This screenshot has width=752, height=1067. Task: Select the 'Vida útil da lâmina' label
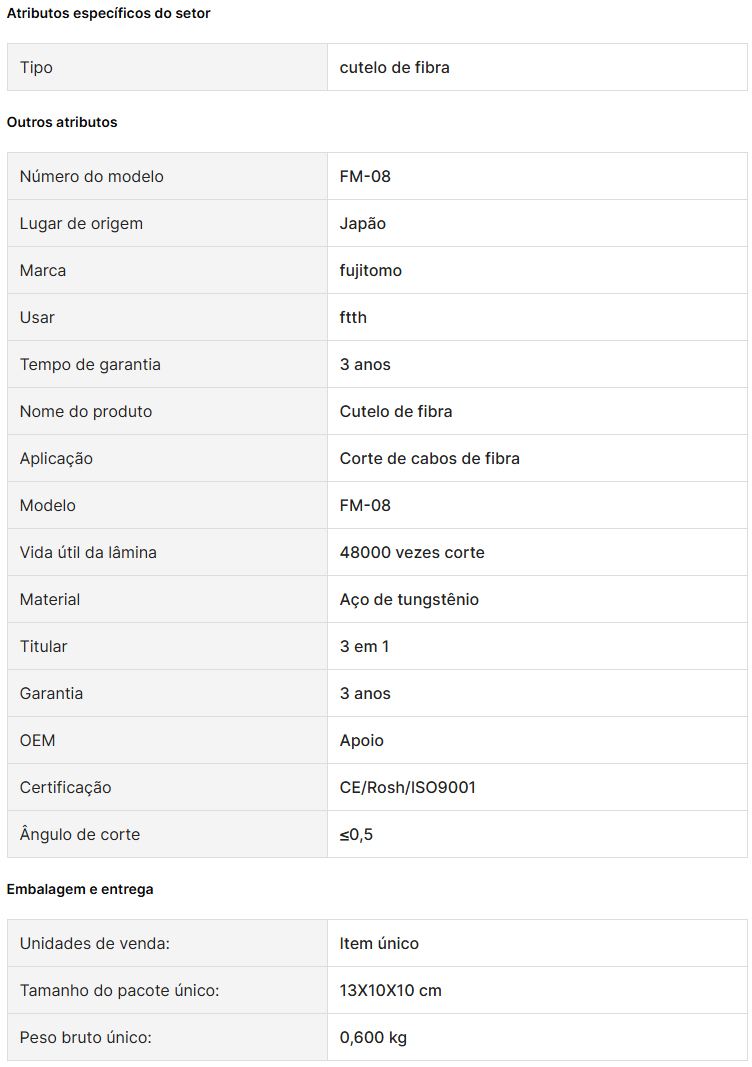click(88, 552)
